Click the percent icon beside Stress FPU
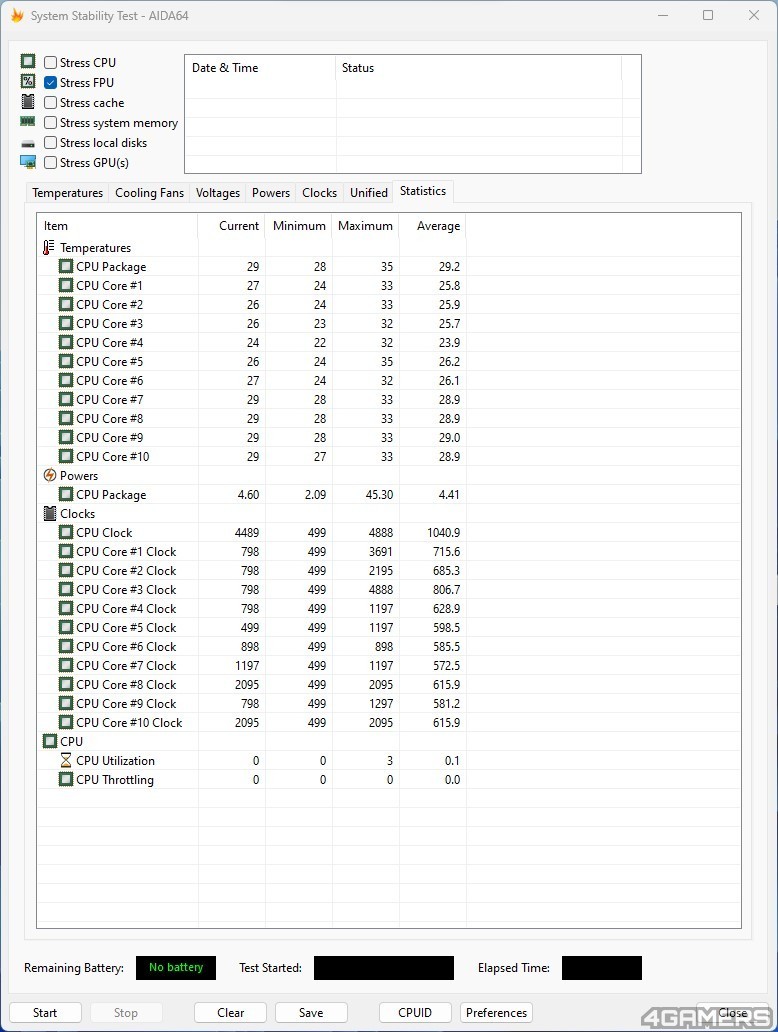This screenshot has width=778, height=1032. point(28,81)
